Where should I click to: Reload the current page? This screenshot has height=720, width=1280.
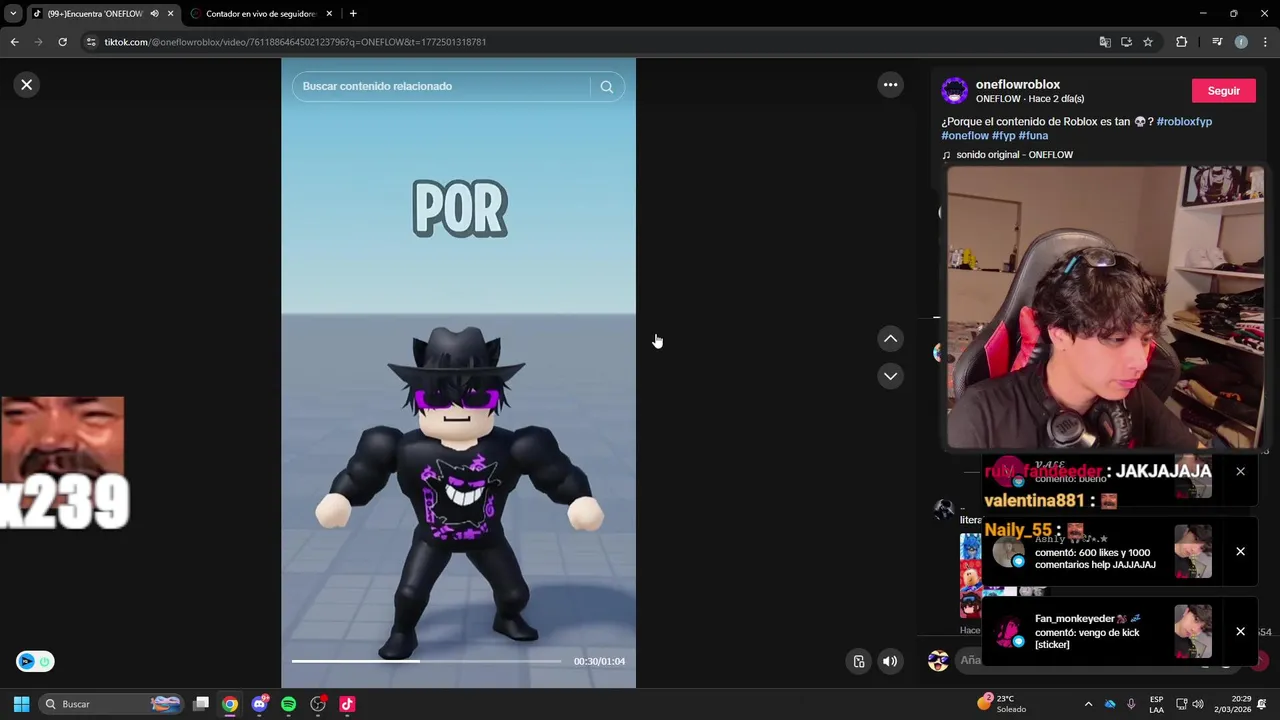62,42
